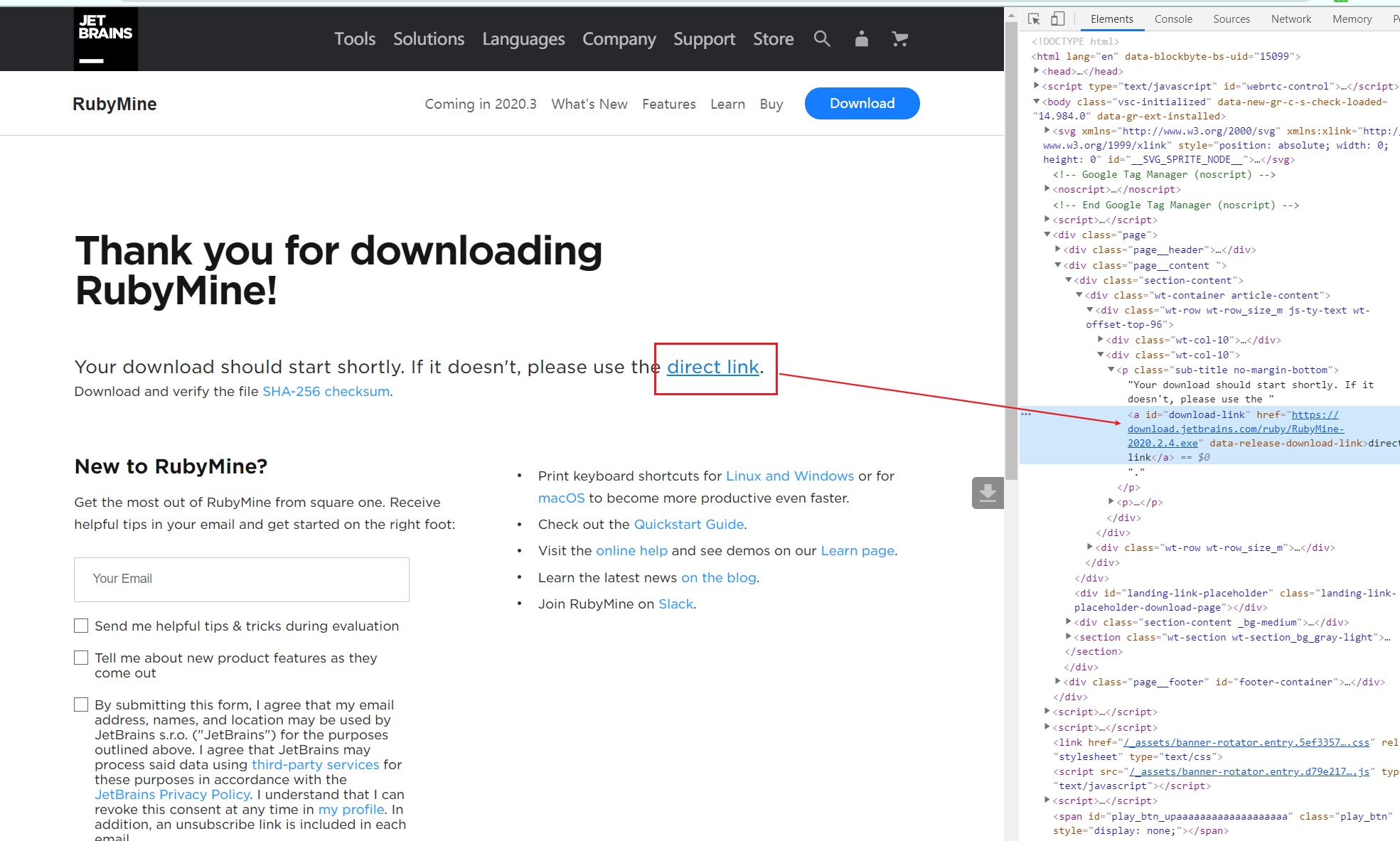
Task: Check 'Send me helpful tips & tricks'
Action: pyautogui.click(x=81, y=626)
